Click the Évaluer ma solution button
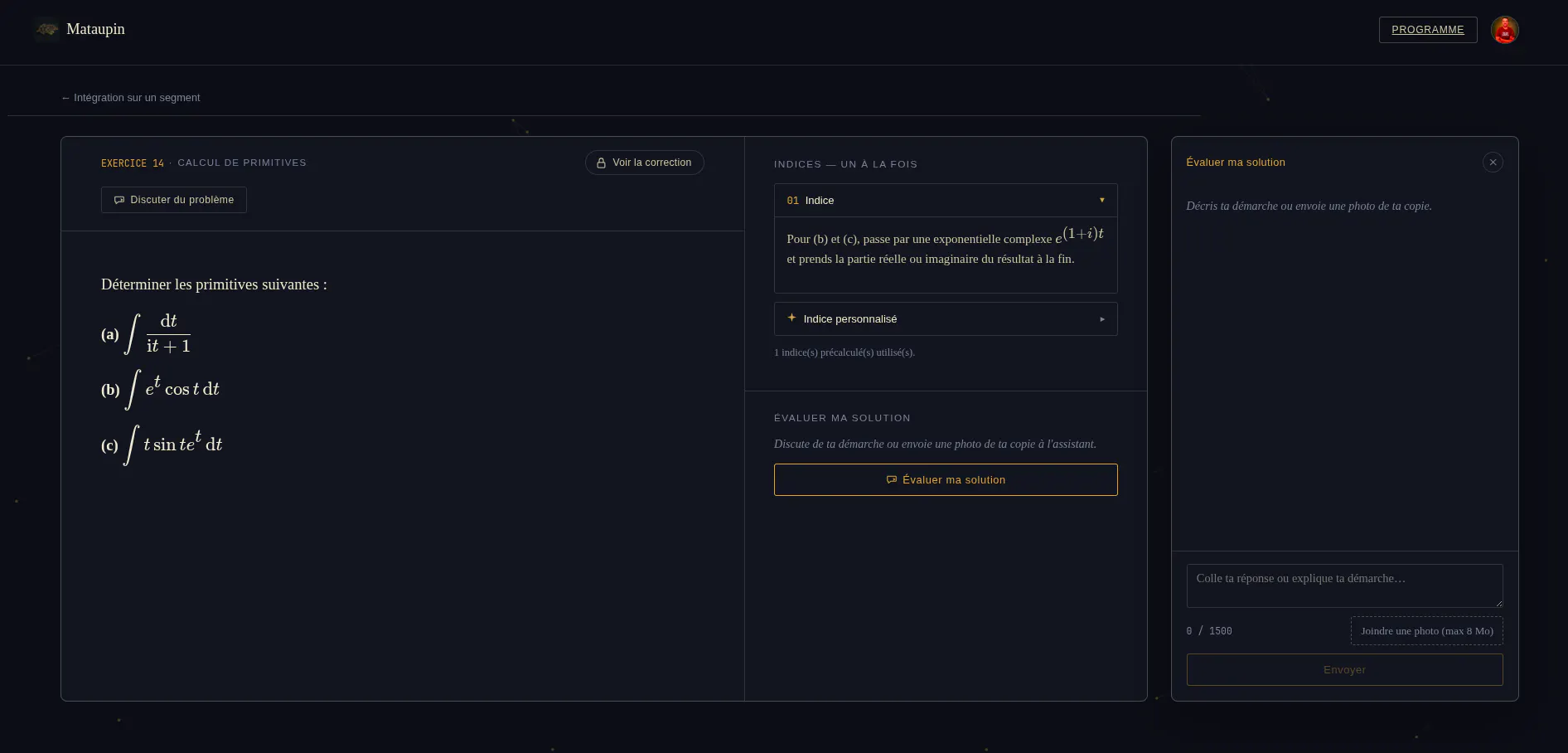The height and width of the screenshot is (753, 1568). [x=946, y=479]
